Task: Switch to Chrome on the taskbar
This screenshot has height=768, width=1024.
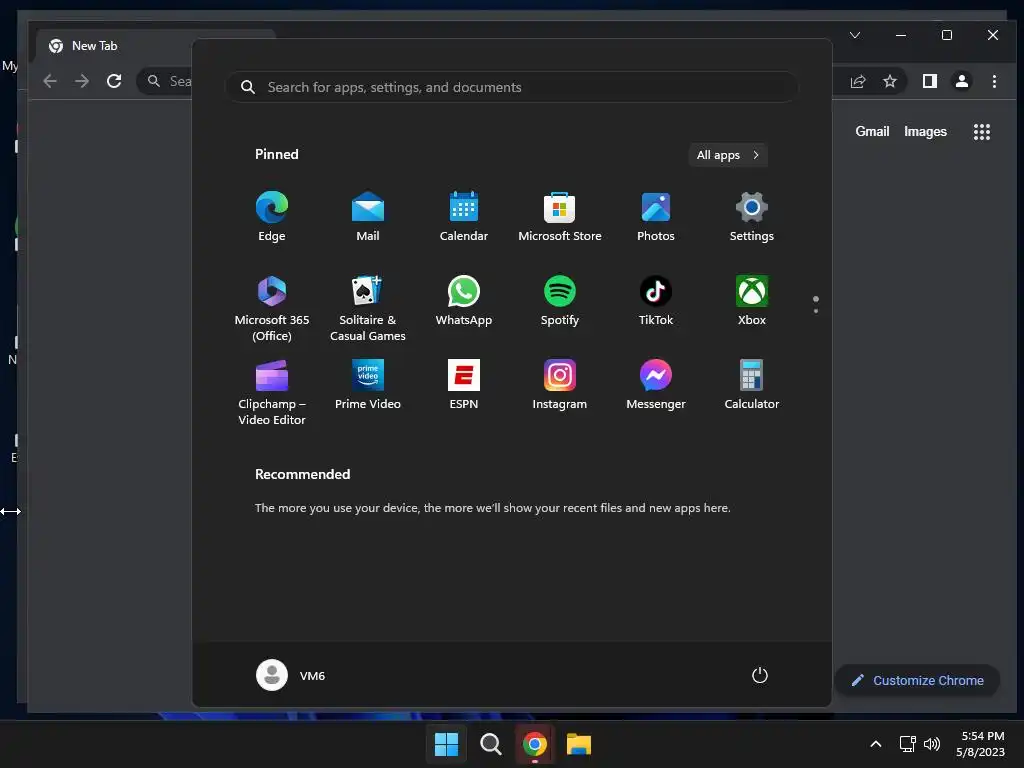Action: tap(535, 744)
